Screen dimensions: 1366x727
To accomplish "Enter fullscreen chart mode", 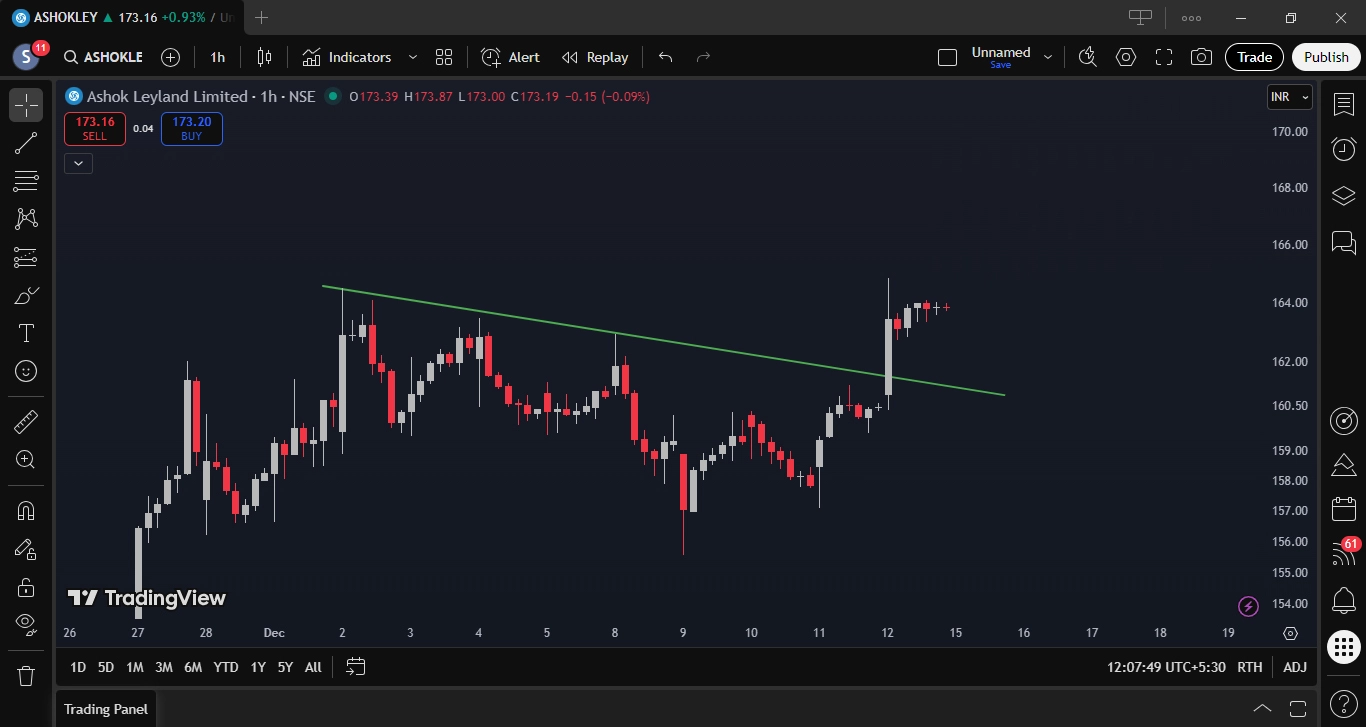I will tap(1164, 57).
